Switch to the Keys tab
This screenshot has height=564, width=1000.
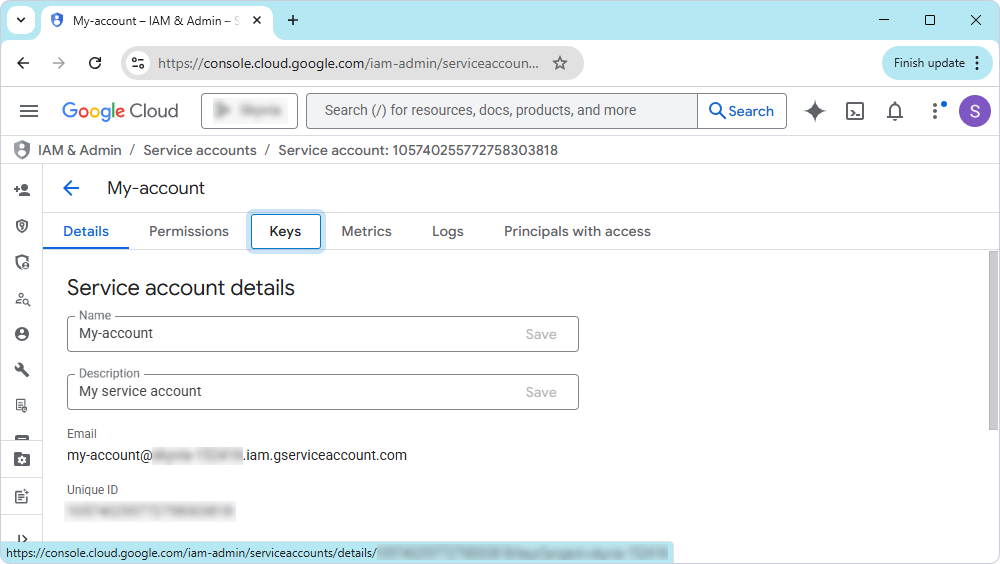pos(285,231)
